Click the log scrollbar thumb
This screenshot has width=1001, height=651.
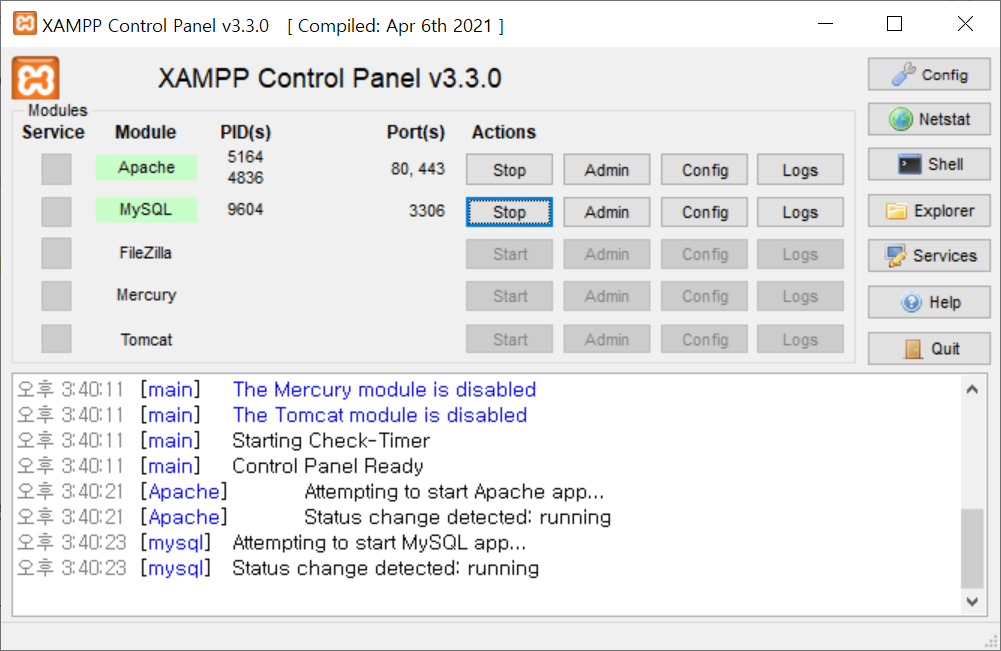[x=972, y=548]
